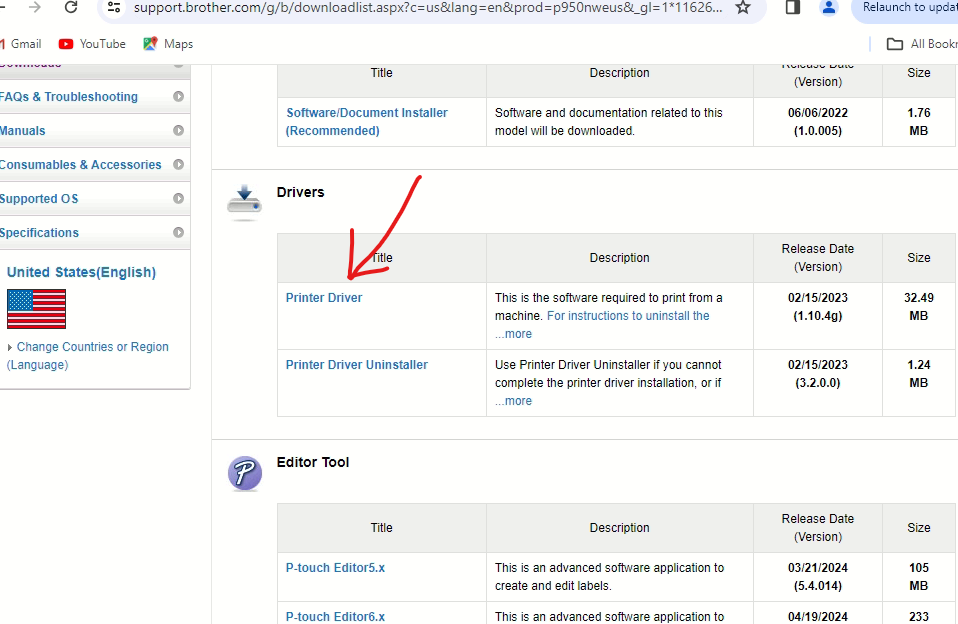Open the Gmail bookmark
Image resolution: width=958 pixels, height=624 pixels.
[x=21, y=44]
